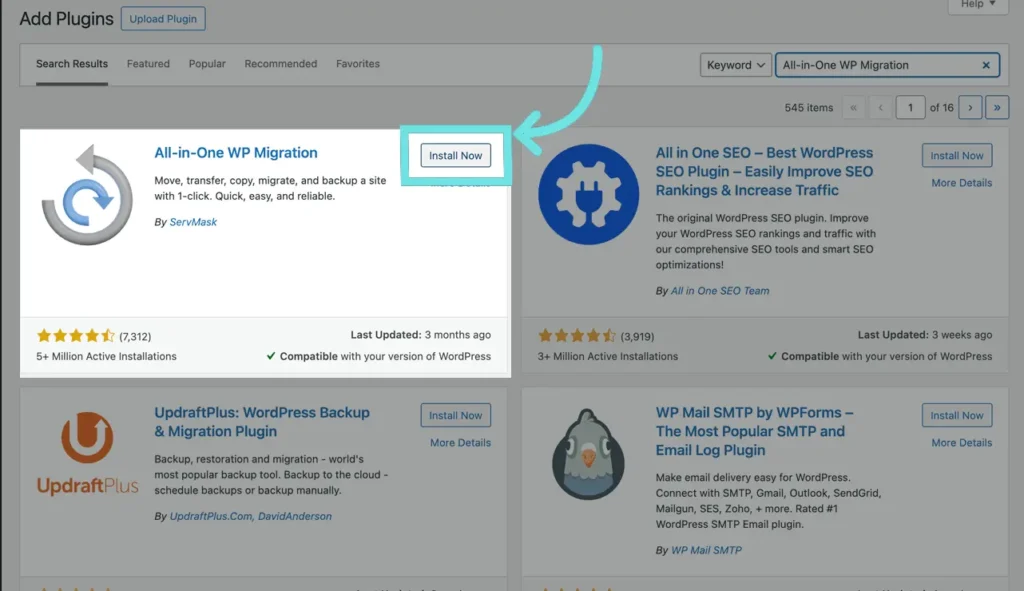
Task: Click the Upload Plugin button
Action: pyautogui.click(x=163, y=19)
